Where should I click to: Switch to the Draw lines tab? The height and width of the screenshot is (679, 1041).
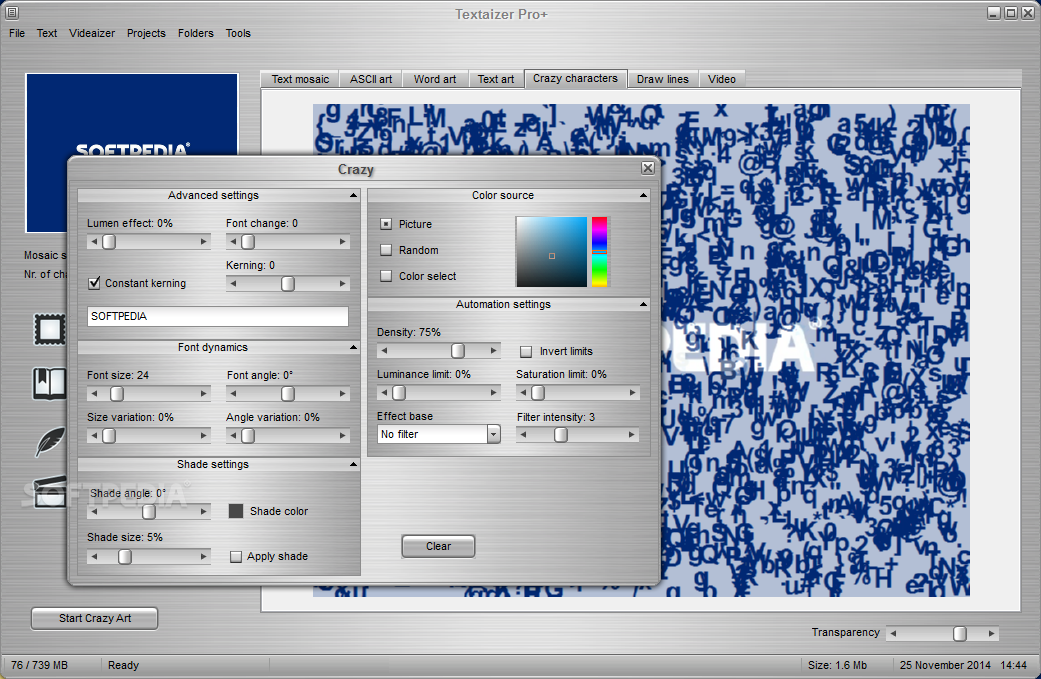(x=663, y=79)
